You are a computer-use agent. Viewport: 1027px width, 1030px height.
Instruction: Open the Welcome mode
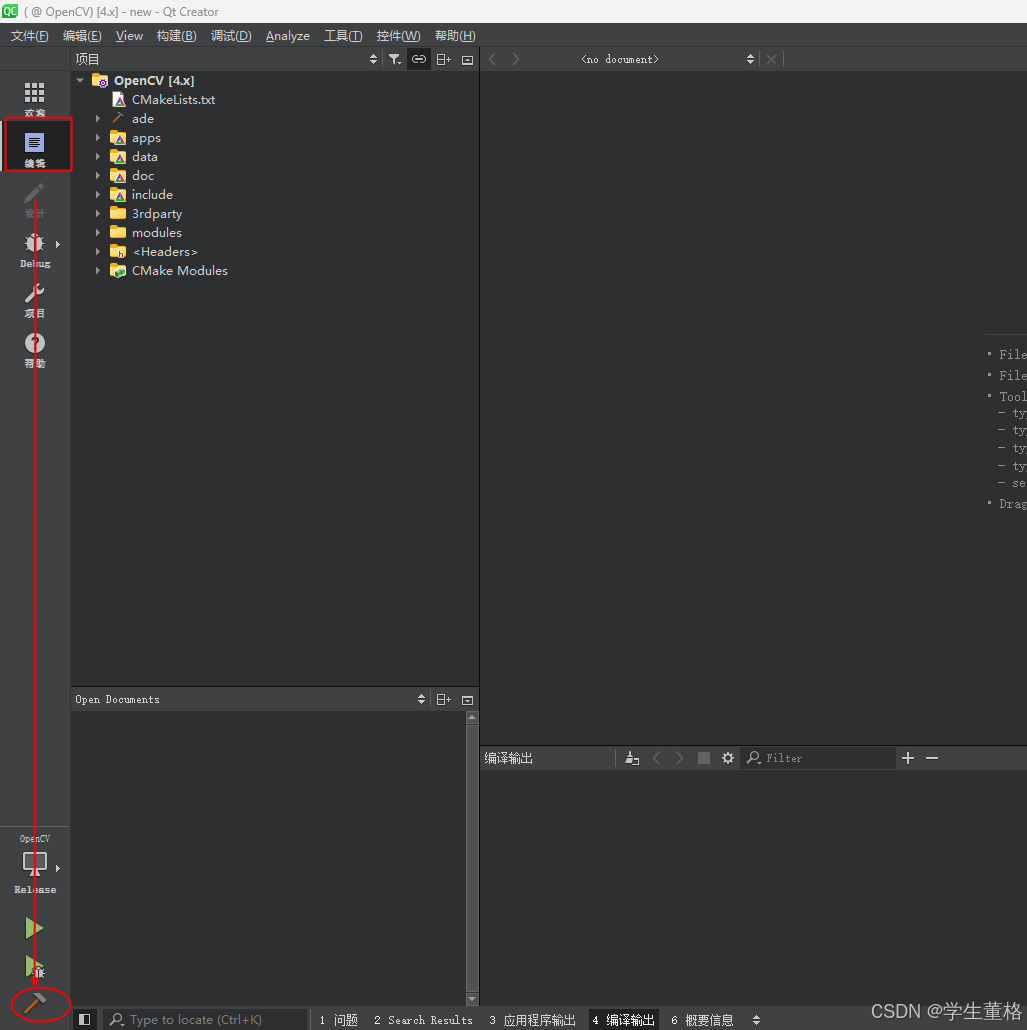tap(35, 99)
